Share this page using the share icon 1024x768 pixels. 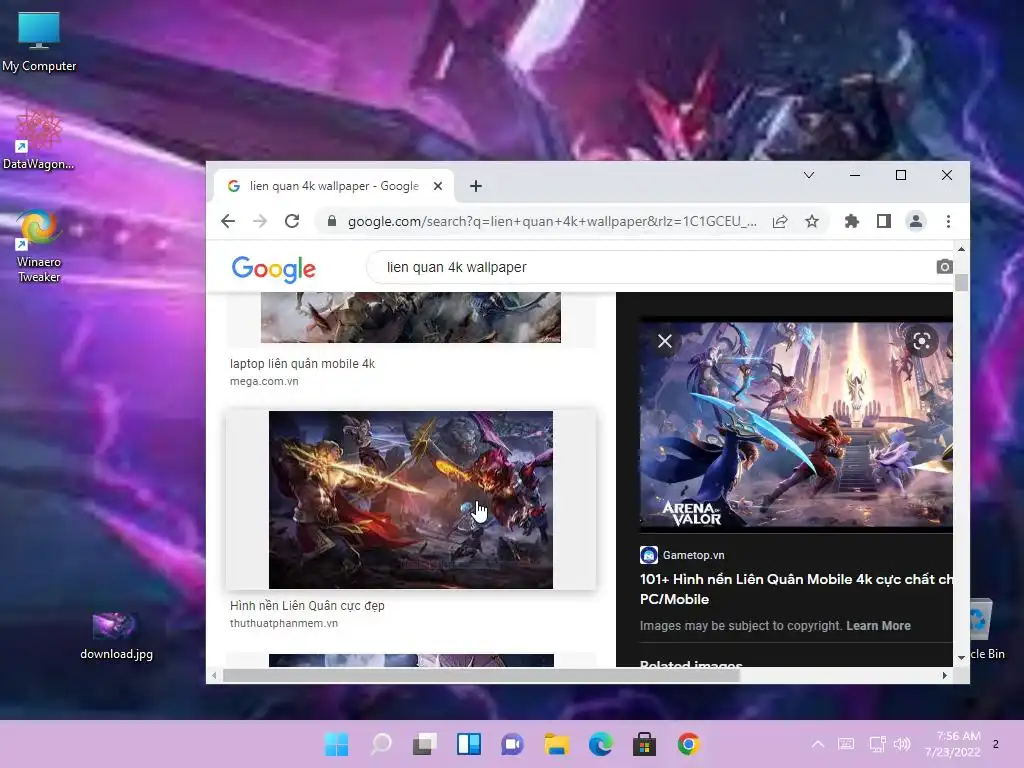click(x=780, y=221)
